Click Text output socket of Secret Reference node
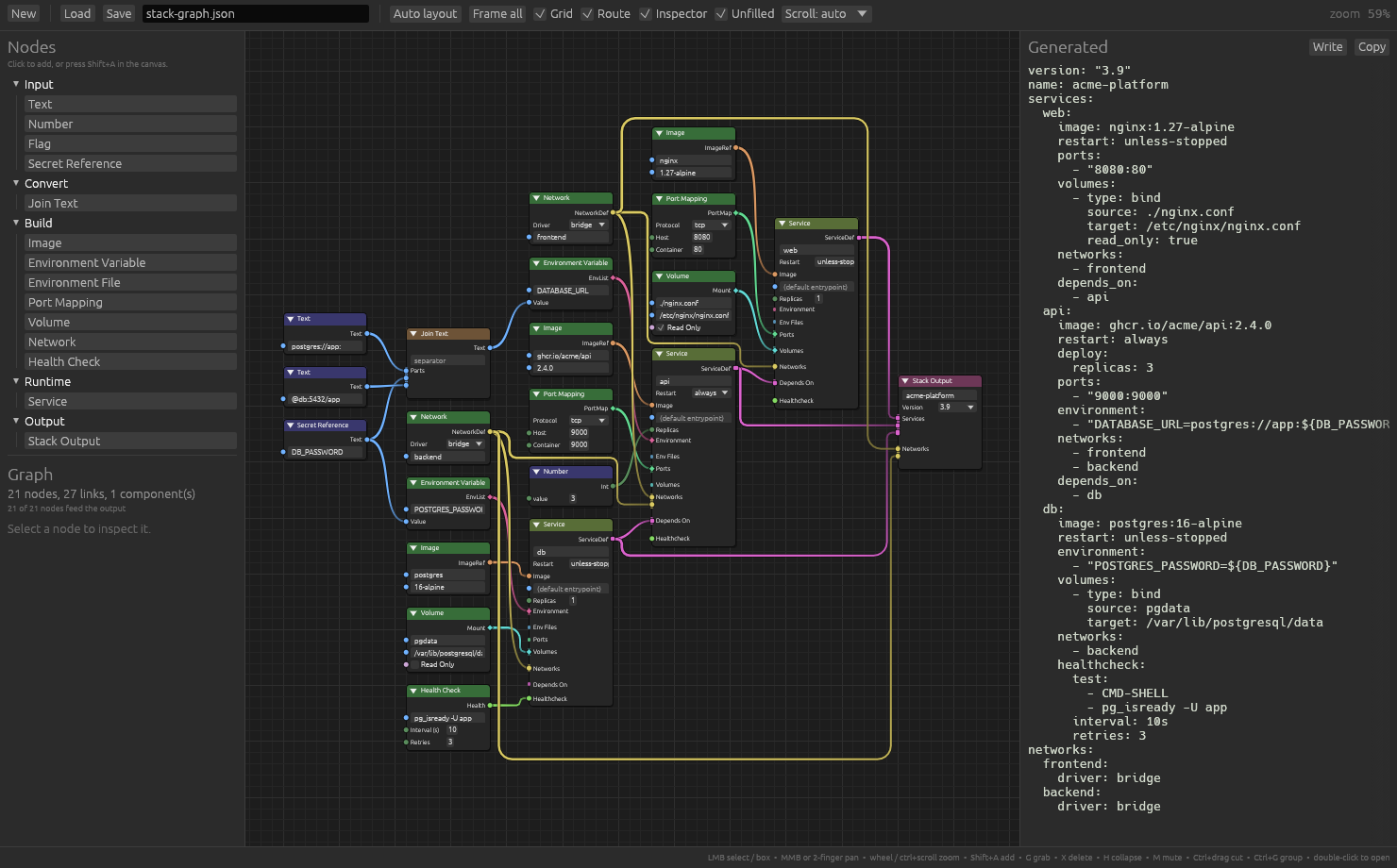 coord(367,440)
